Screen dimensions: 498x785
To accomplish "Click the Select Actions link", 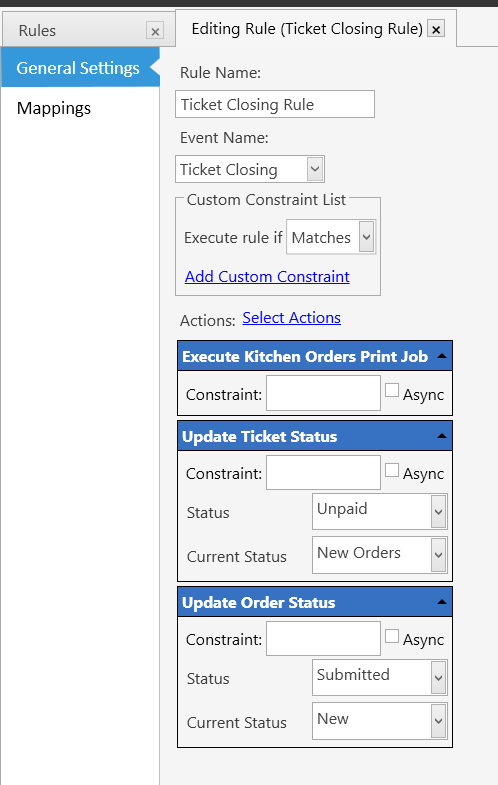I will pyautogui.click(x=291, y=318).
